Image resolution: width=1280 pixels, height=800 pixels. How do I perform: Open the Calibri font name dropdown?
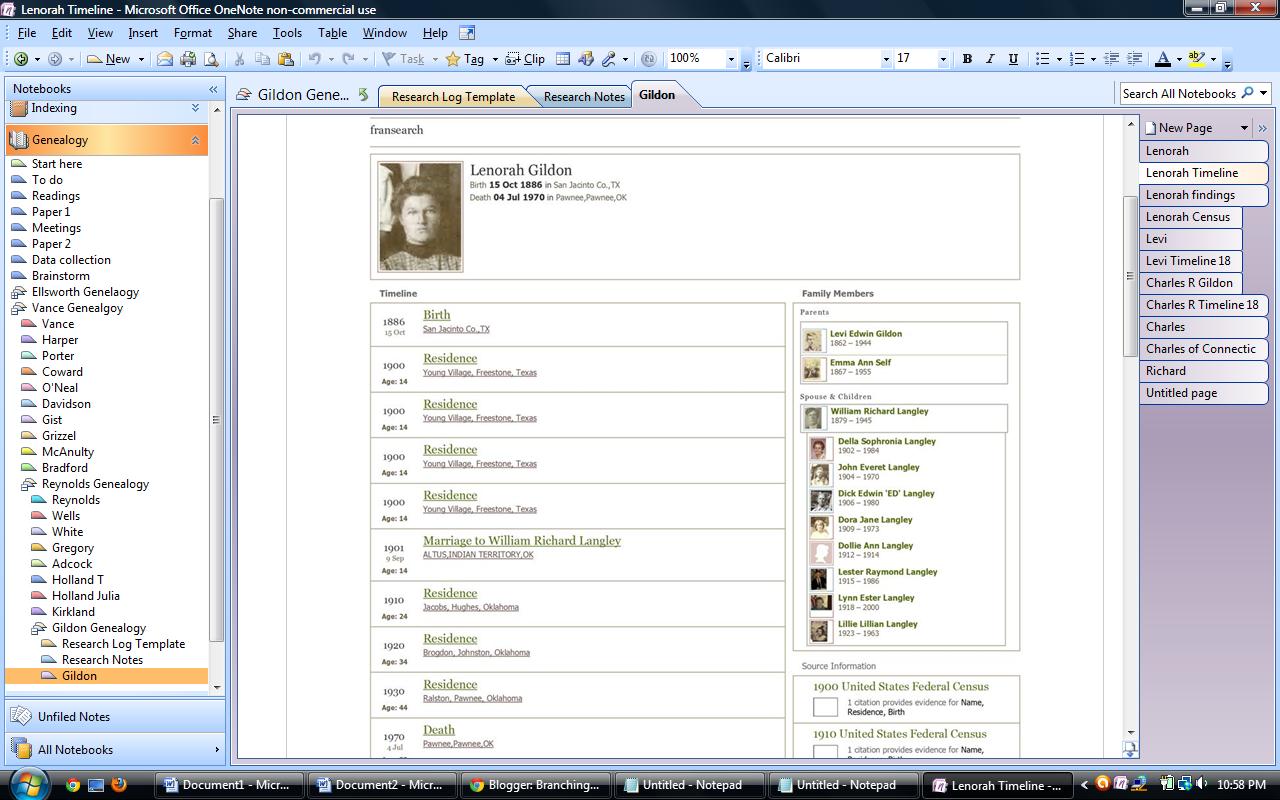click(x=886, y=59)
